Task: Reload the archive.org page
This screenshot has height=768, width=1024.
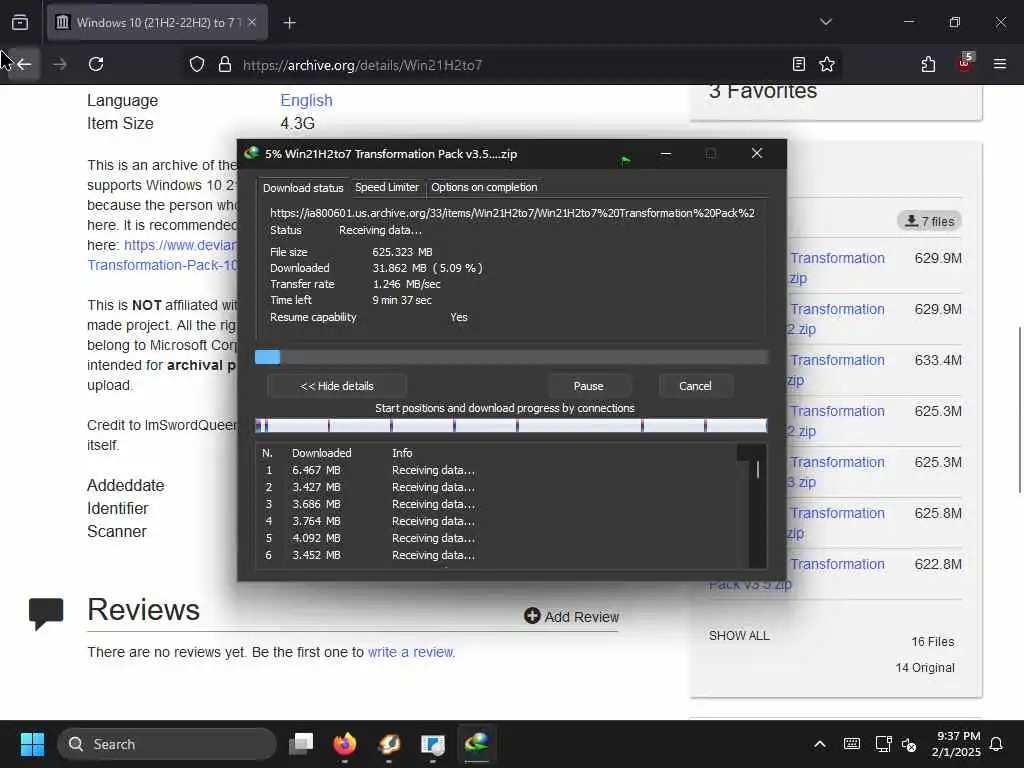Action: 96,64
